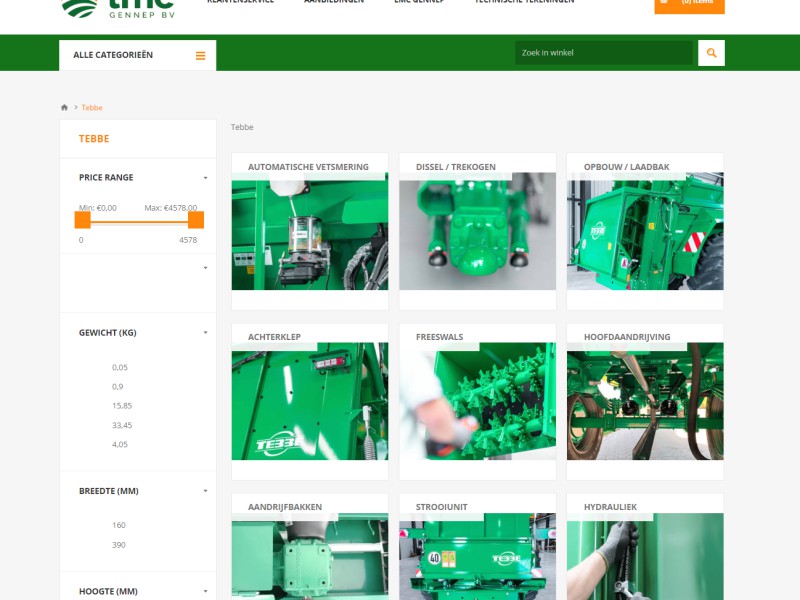Click the TEBBE sidebar heading

pyautogui.click(x=94, y=139)
